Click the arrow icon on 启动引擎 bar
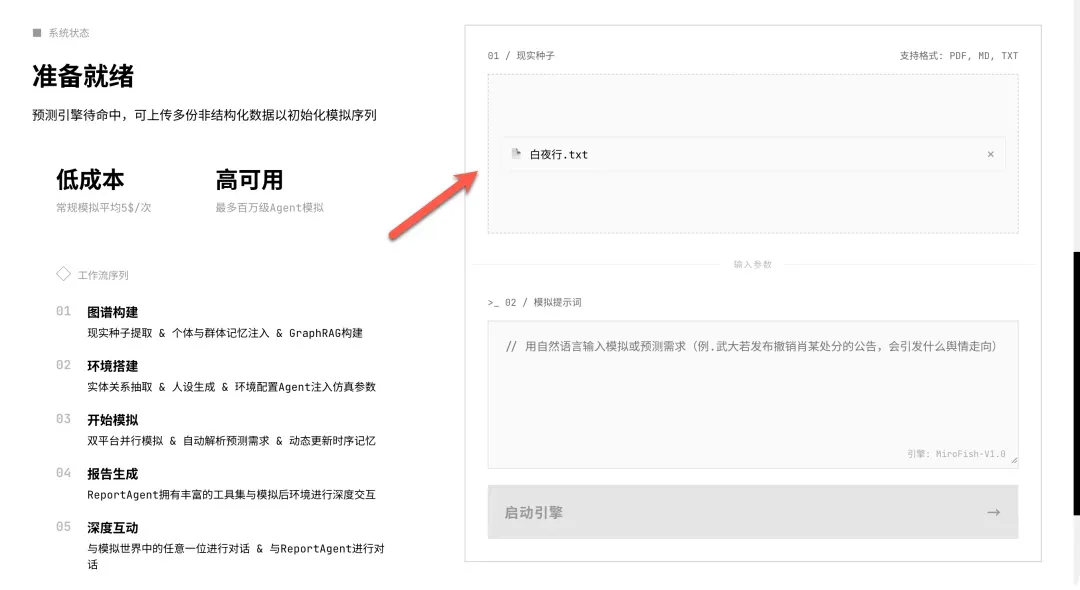 pos(992,512)
